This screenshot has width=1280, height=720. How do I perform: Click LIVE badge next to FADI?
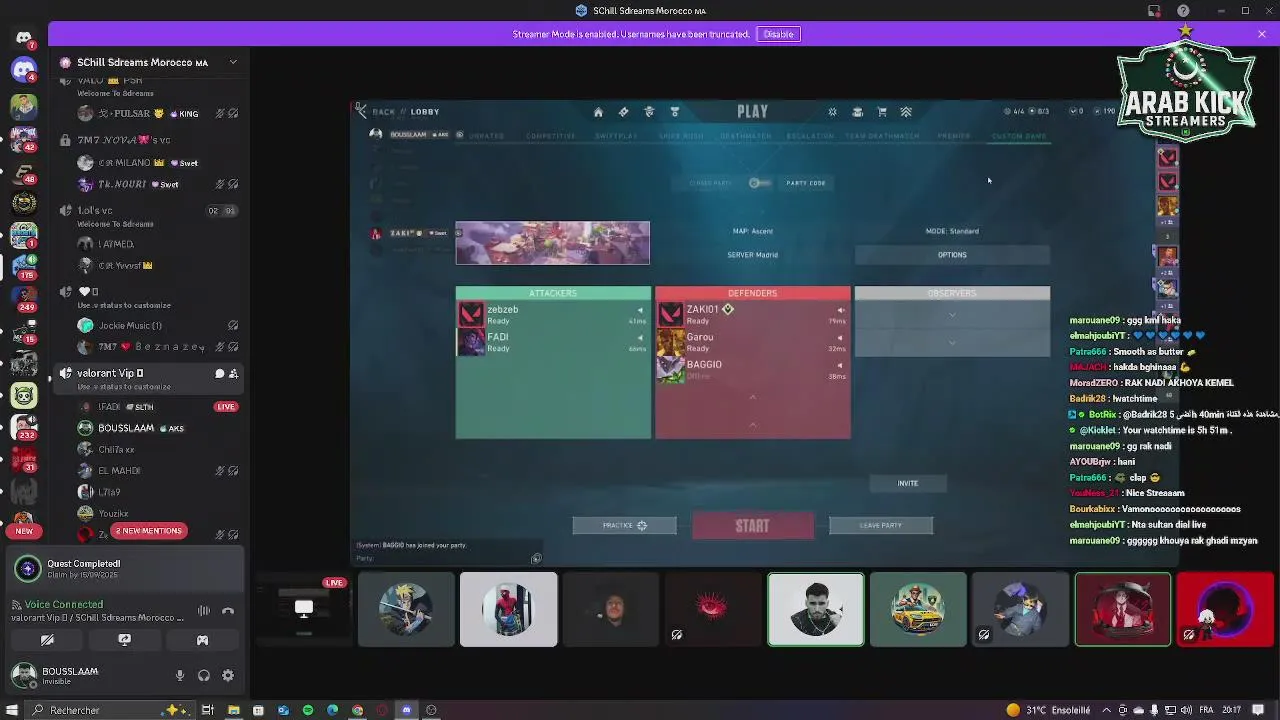point(226,407)
